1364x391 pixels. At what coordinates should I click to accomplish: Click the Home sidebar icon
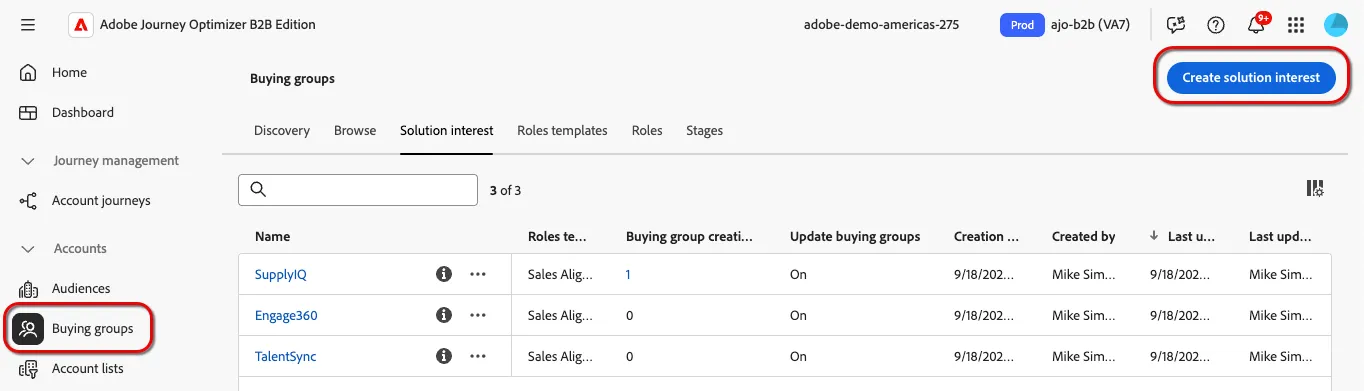point(28,73)
